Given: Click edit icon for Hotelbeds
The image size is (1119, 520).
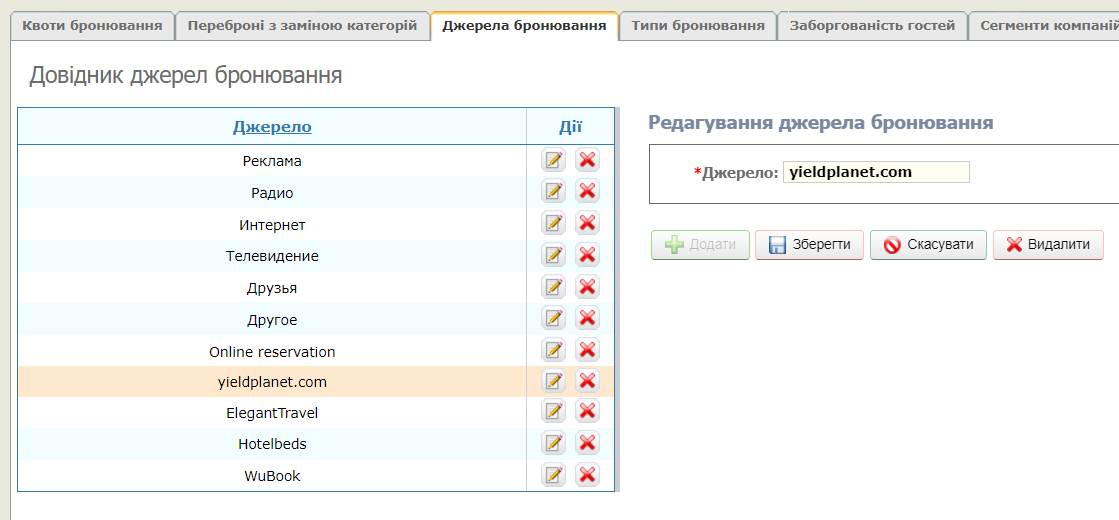Looking at the screenshot, I should [x=553, y=444].
